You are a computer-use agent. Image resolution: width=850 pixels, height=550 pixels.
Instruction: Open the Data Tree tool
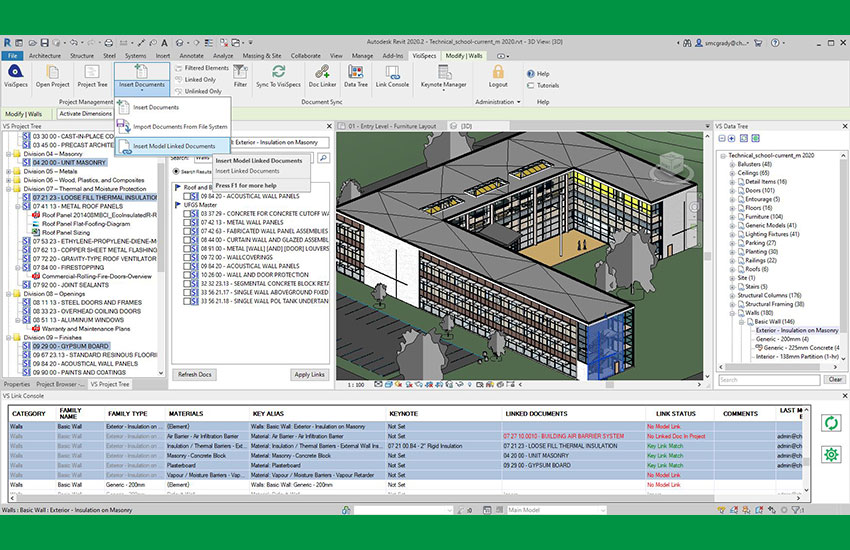(356, 75)
